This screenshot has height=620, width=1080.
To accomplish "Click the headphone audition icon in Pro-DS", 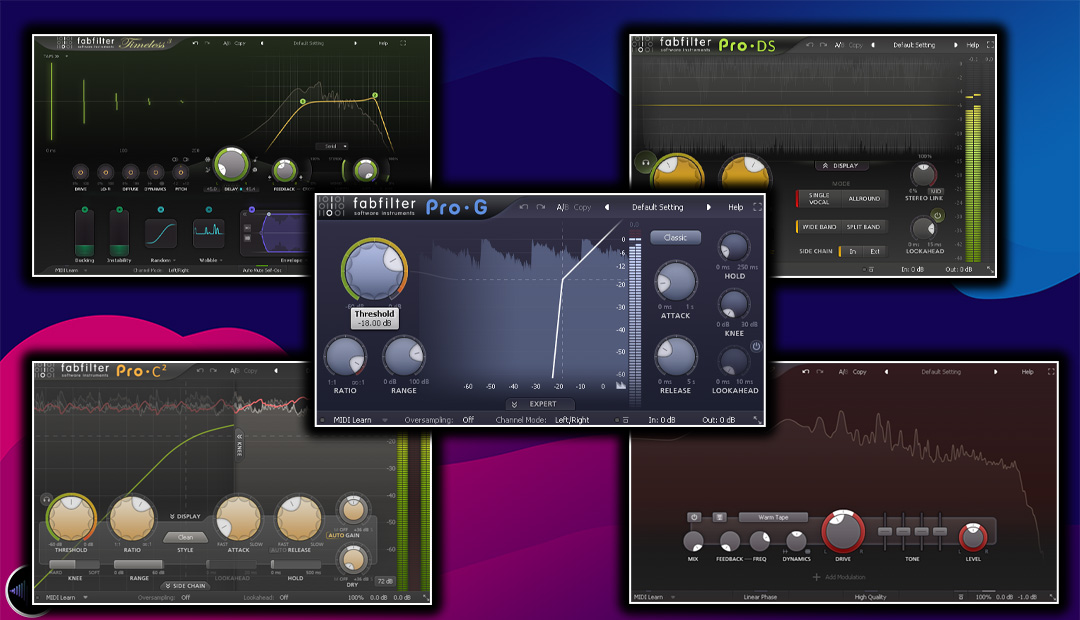I will pos(645,163).
